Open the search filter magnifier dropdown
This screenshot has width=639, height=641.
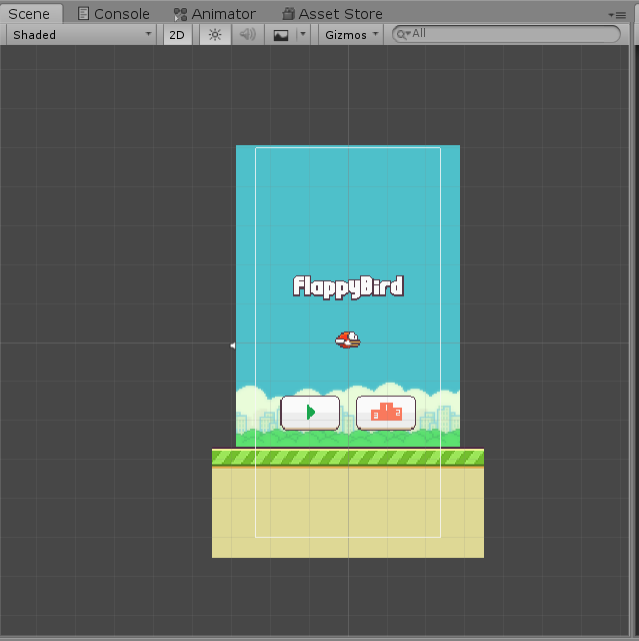[404, 34]
